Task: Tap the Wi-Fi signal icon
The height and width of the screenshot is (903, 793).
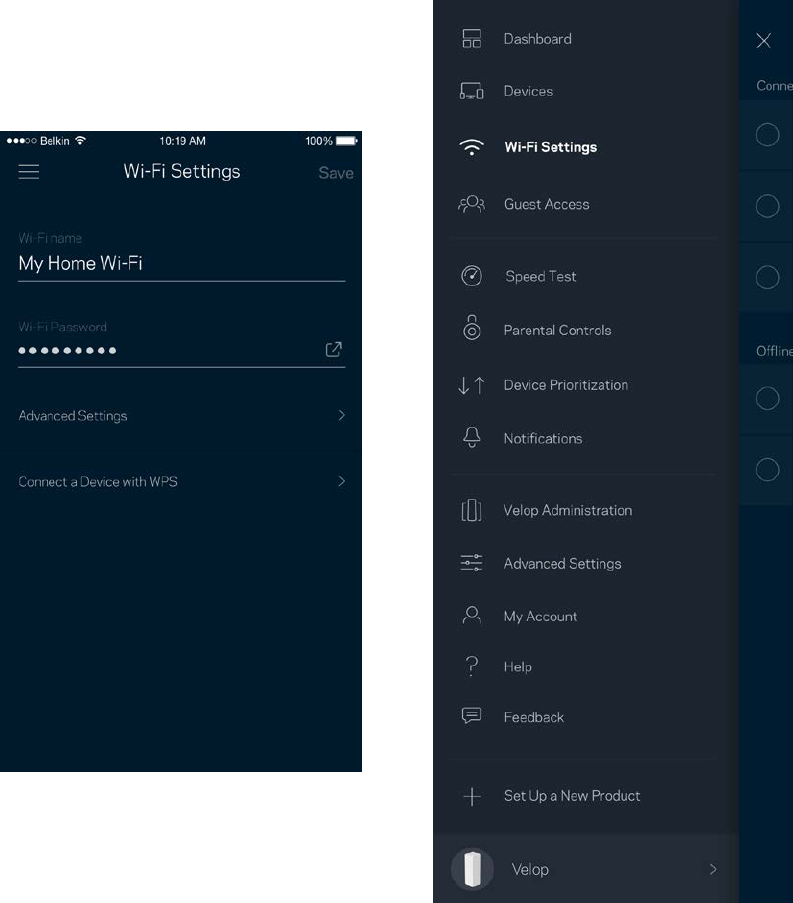Action: [471, 147]
